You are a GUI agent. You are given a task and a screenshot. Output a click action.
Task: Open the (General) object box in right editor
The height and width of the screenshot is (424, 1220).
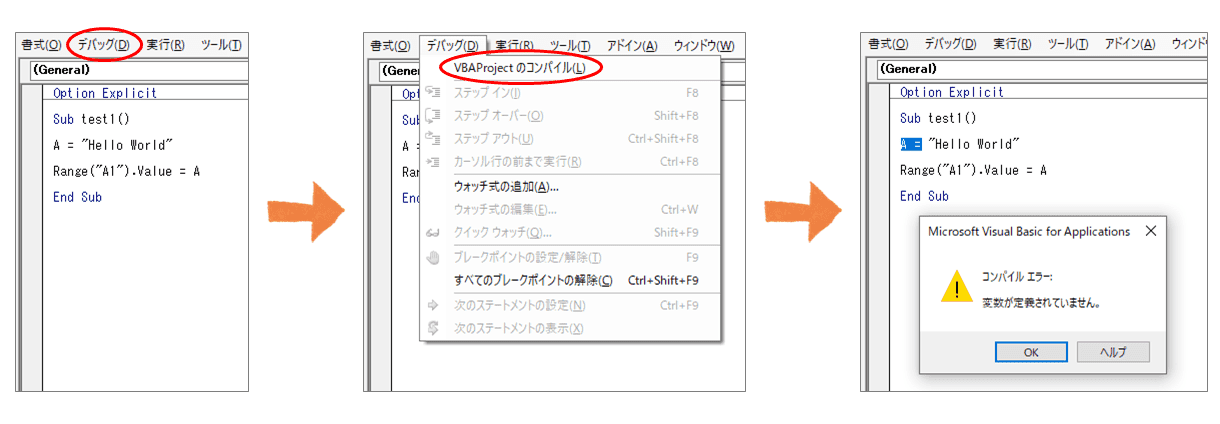point(1042,69)
